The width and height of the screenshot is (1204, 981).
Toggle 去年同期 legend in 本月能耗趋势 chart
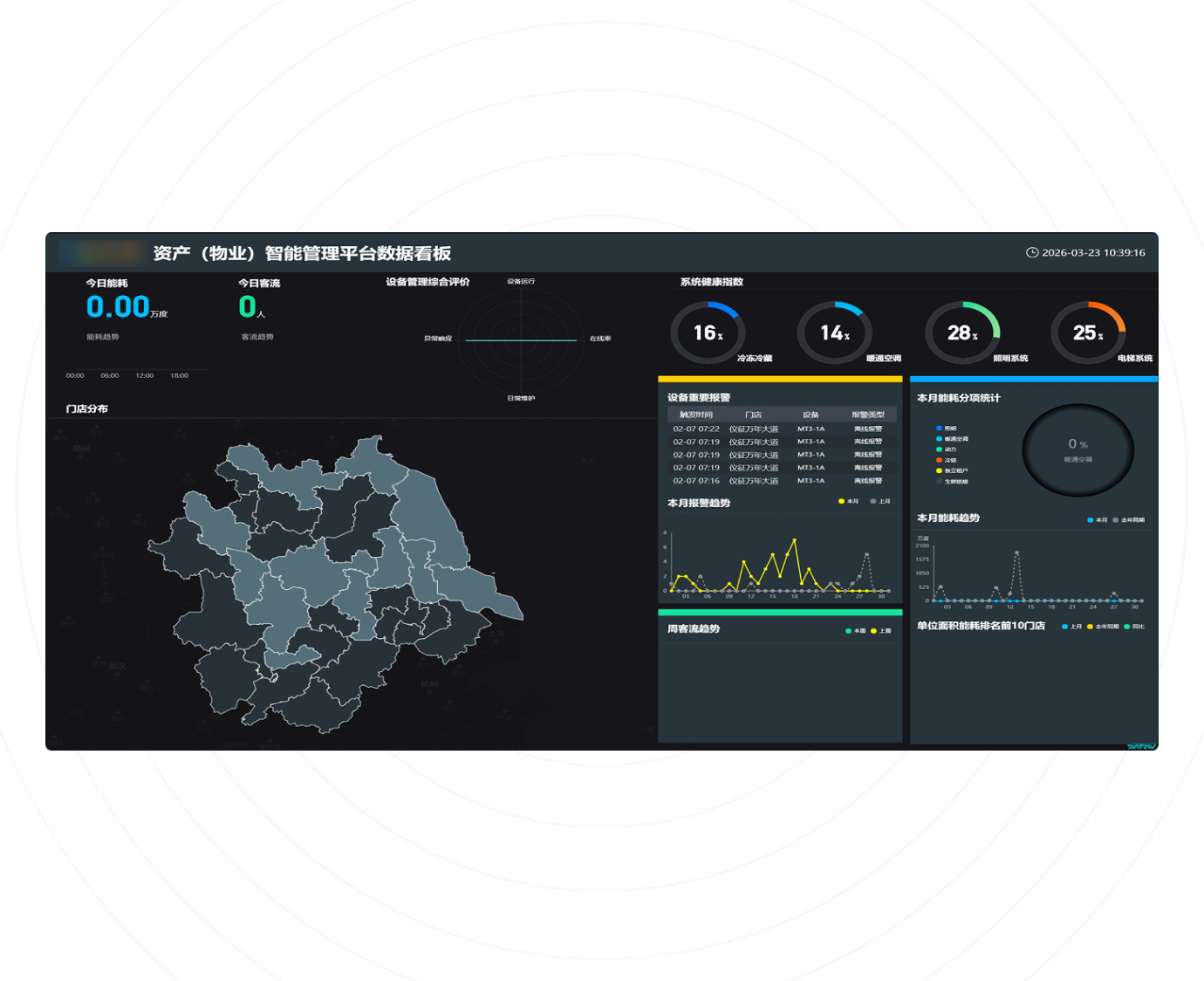click(x=1128, y=520)
